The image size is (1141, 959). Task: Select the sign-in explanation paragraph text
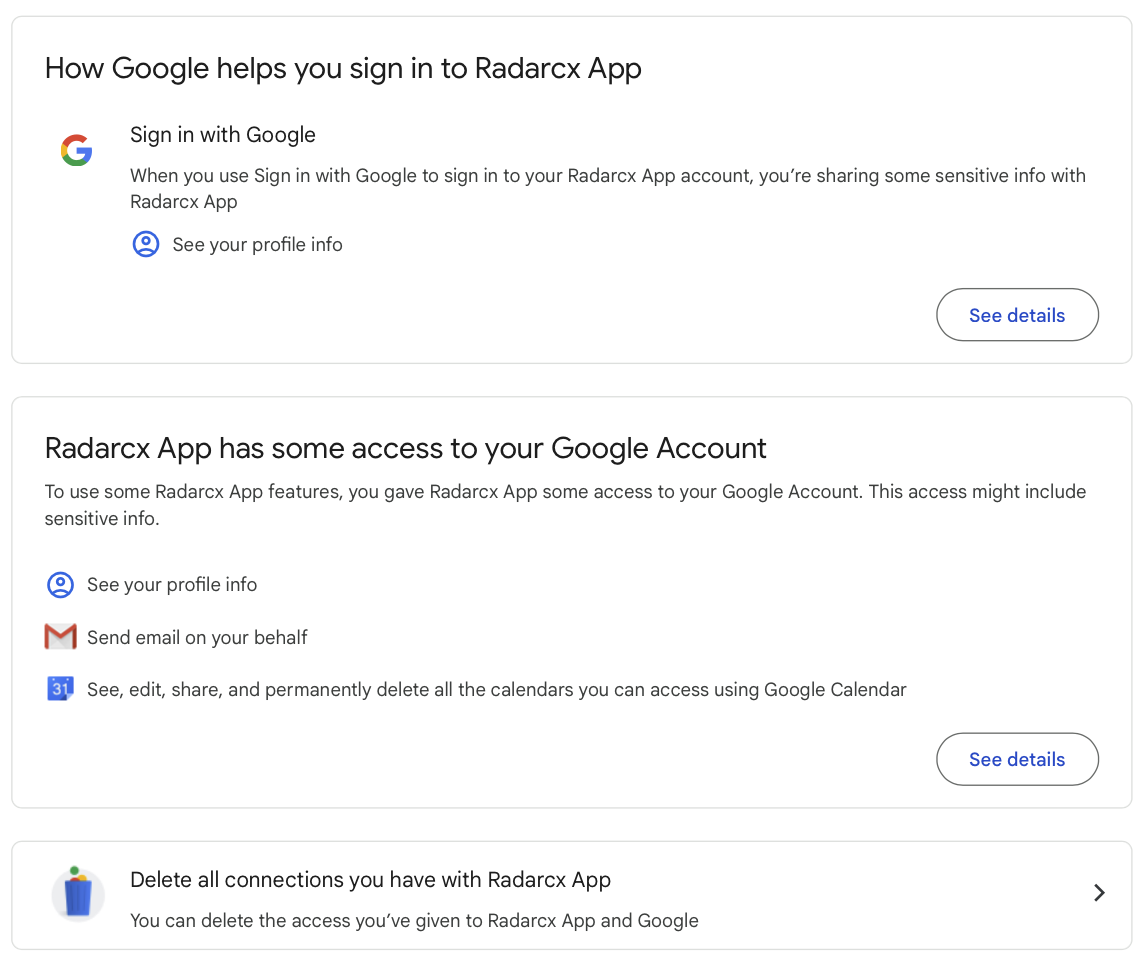608,188
